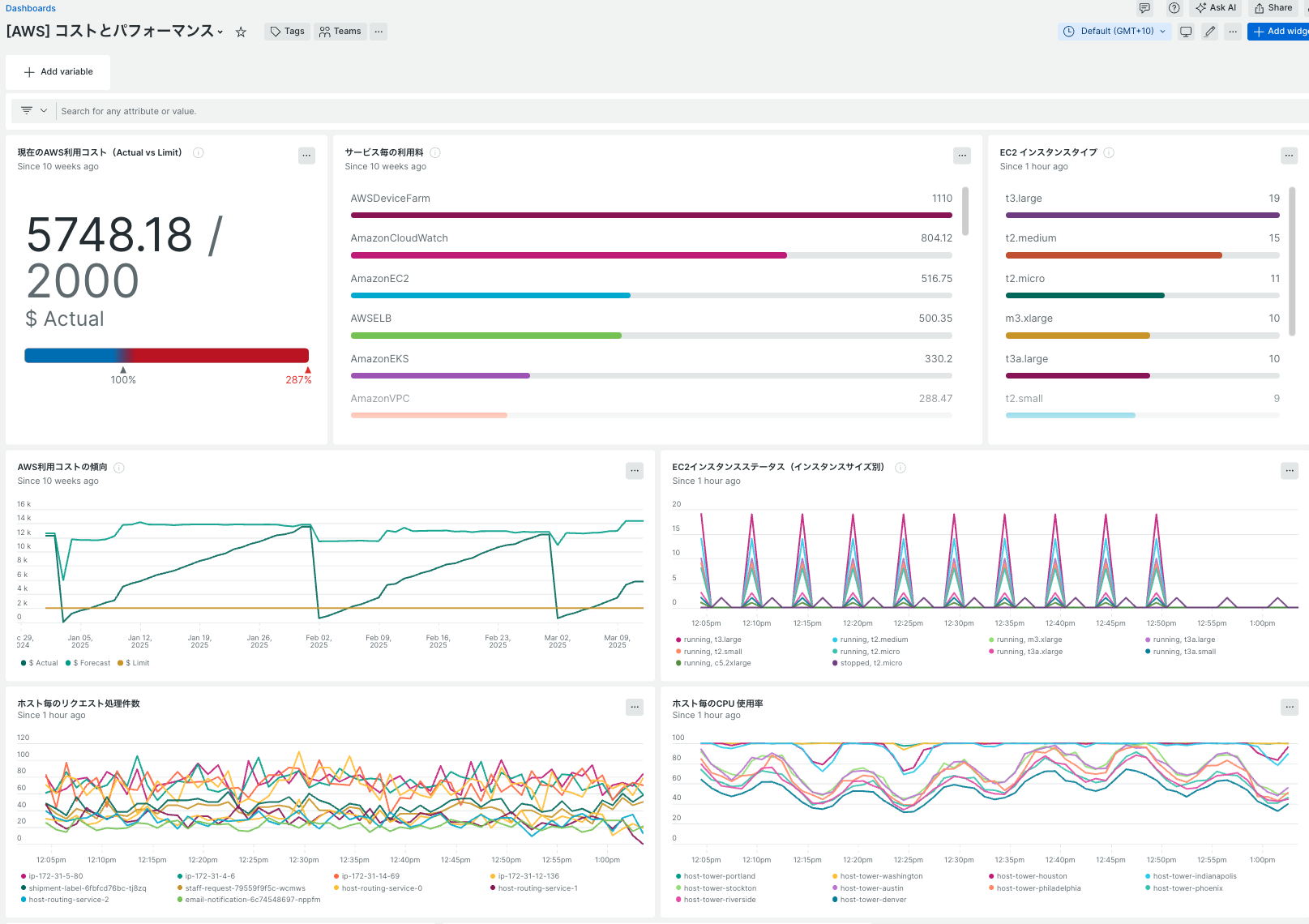Toggle the host-routing-service-2 legend series
This screenshot has height=924, width=1309.
[65, 900]
